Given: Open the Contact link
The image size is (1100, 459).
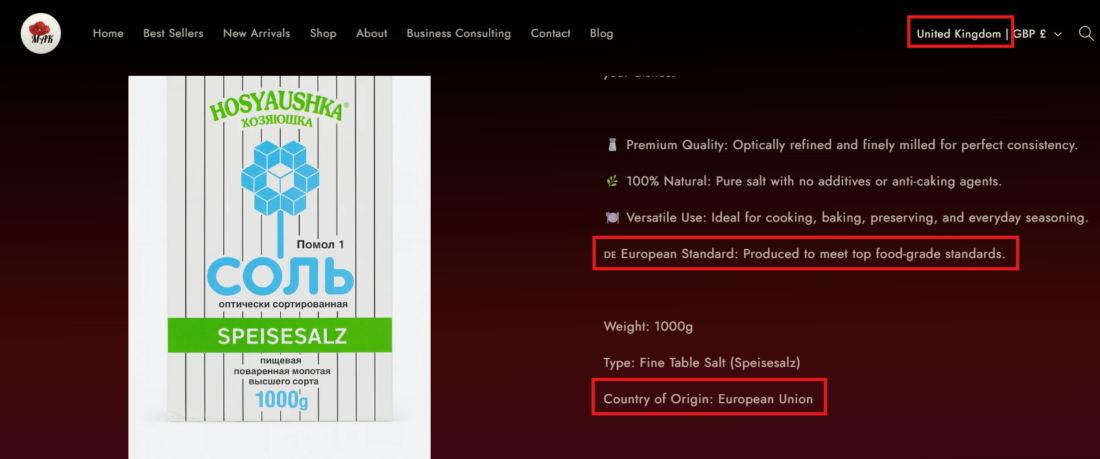Looking at the screenshot, I should coord(551,33).
